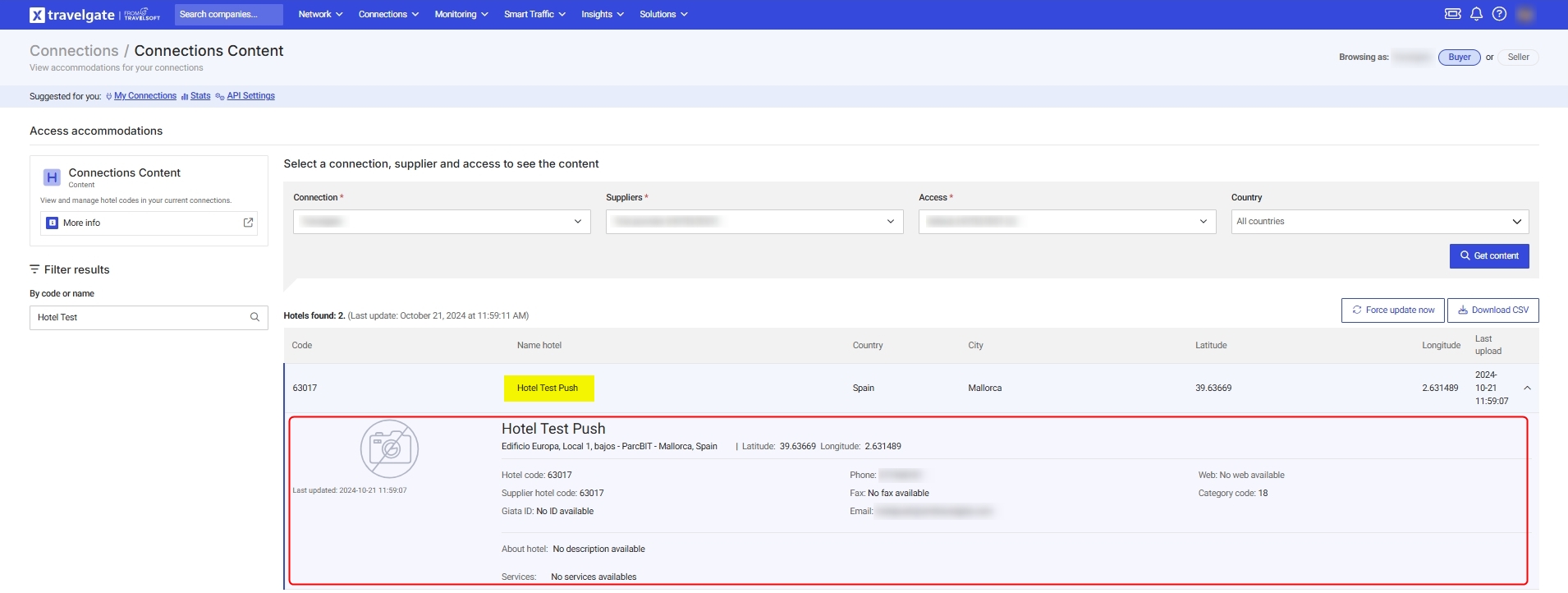Click the City column header
The height and width of the screenshot is (593, 1568).
pyautogui.click(x=975, y=346)
